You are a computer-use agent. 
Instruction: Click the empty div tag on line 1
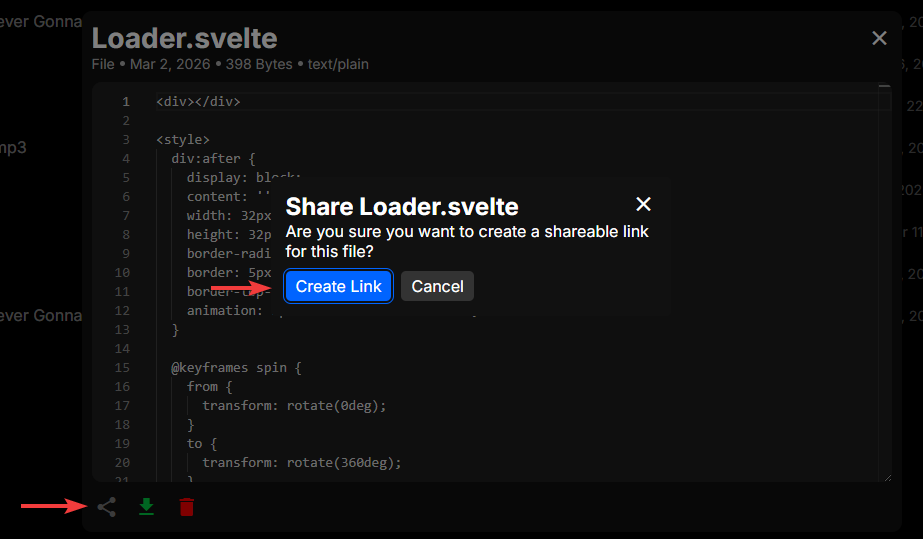coord(198,101)
